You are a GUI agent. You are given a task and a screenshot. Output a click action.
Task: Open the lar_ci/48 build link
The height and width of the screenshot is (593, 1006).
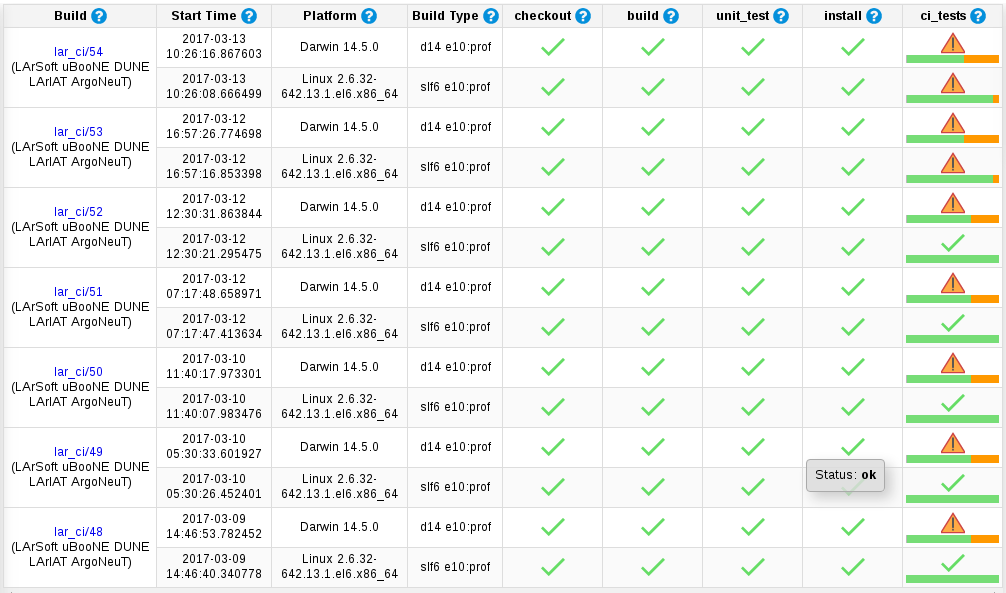[x=78, y=532]
